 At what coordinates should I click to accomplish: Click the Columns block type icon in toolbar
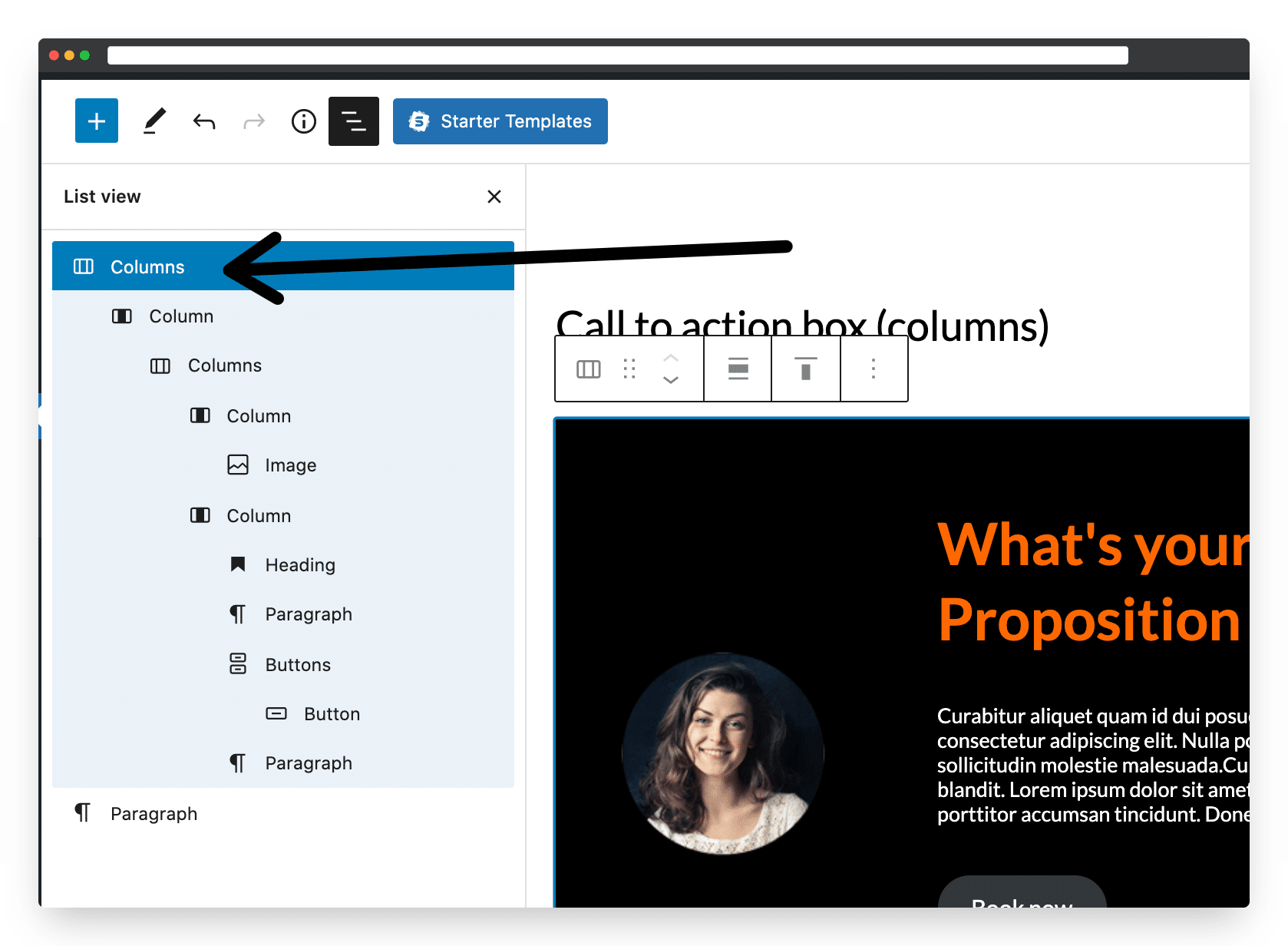(x=589, y=369)
